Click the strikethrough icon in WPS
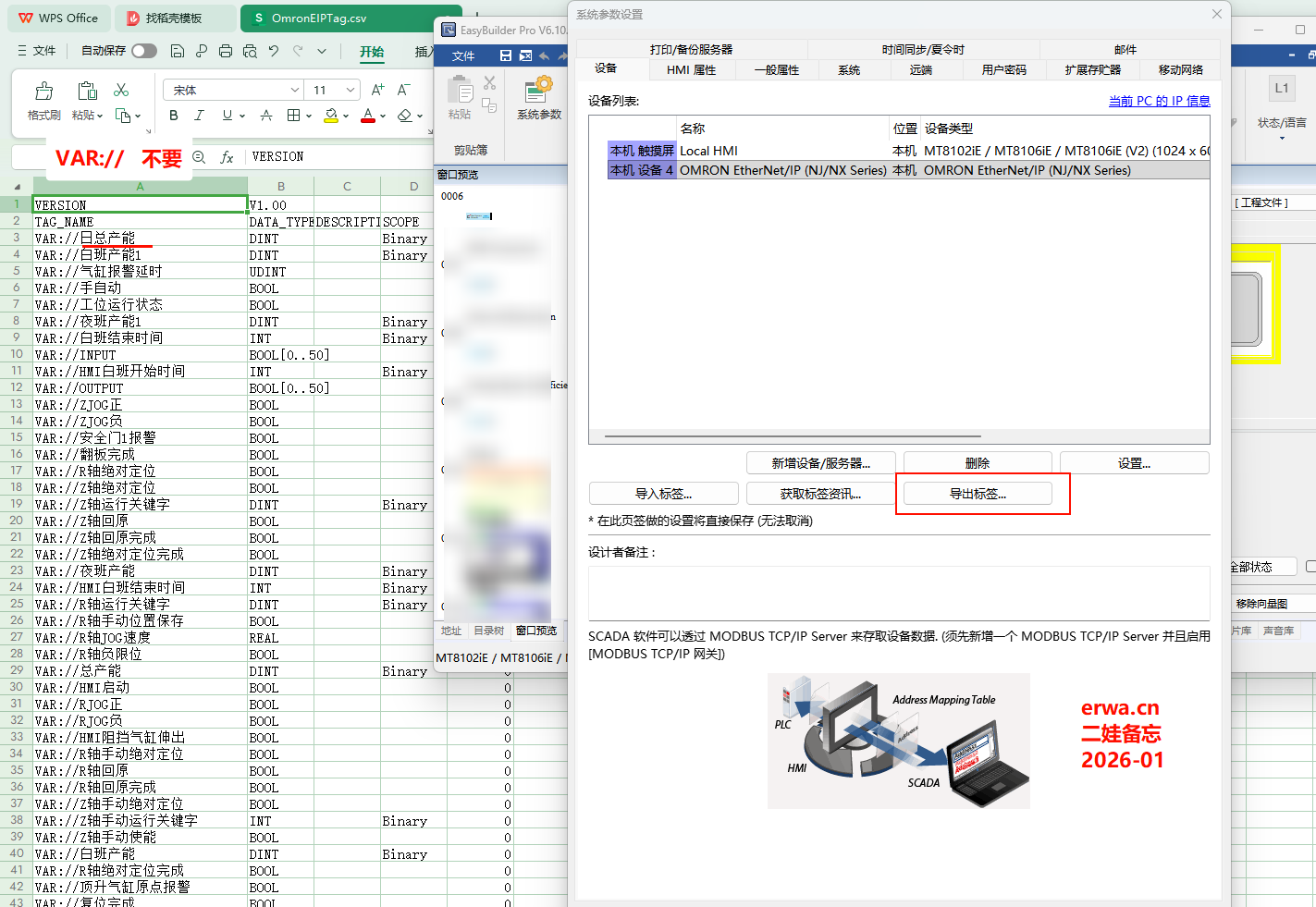Image resolution: width=1316 pixels, height=907 pixels. [x=266, y=116]
